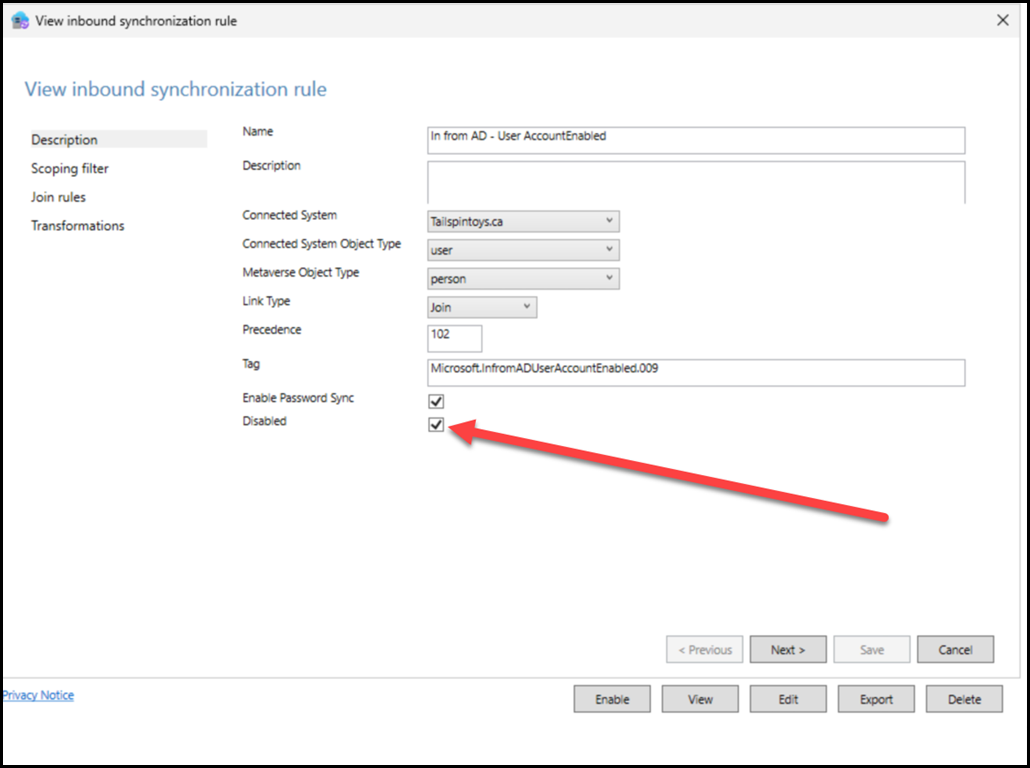Go to the Scoping filter section
Screen dimensions: 1030x768
click(x=70, y=169)
